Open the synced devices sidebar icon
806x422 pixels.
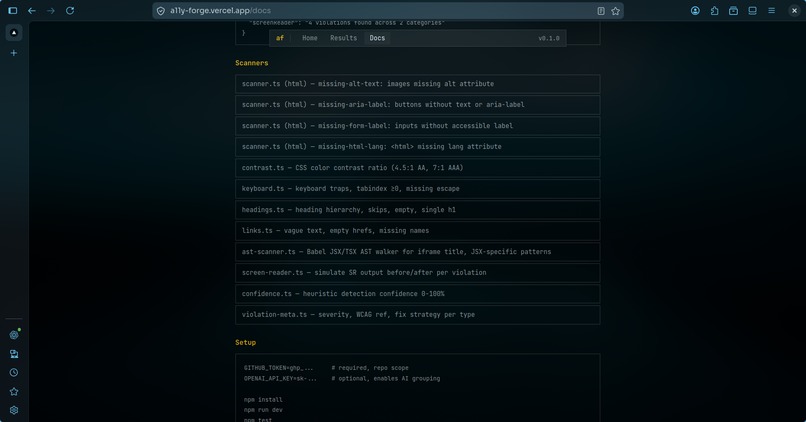point(14,354)
